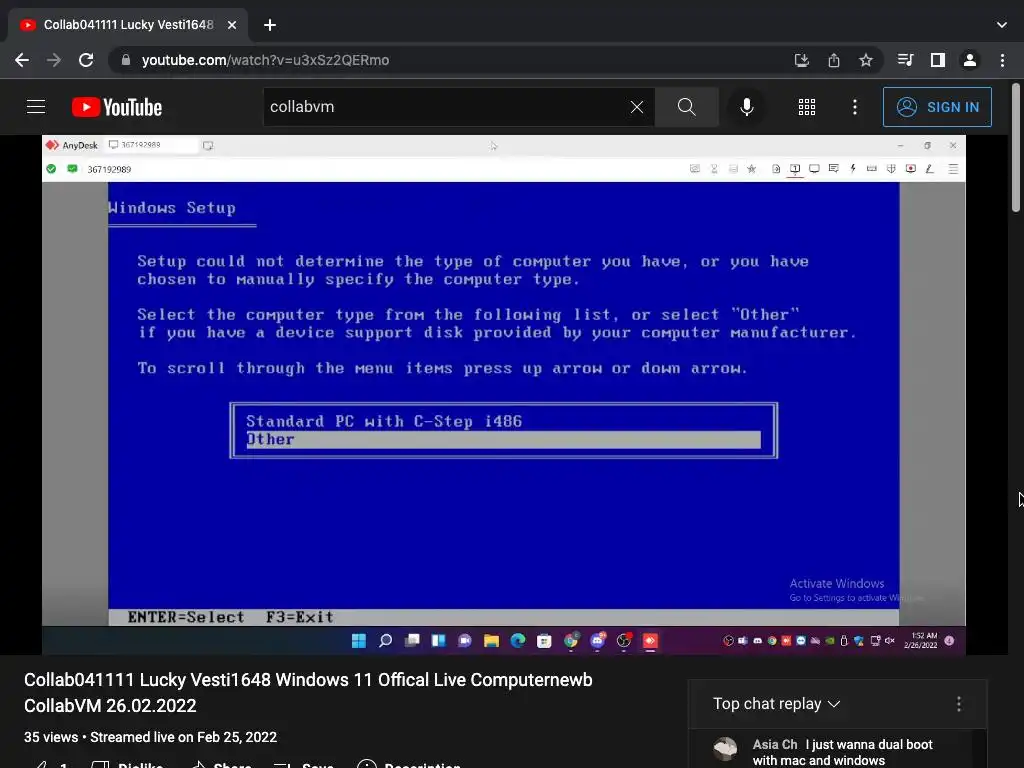Open the tab search chevron
The width and height of the screenshot is (1024, 768).
coord(1002,25)
